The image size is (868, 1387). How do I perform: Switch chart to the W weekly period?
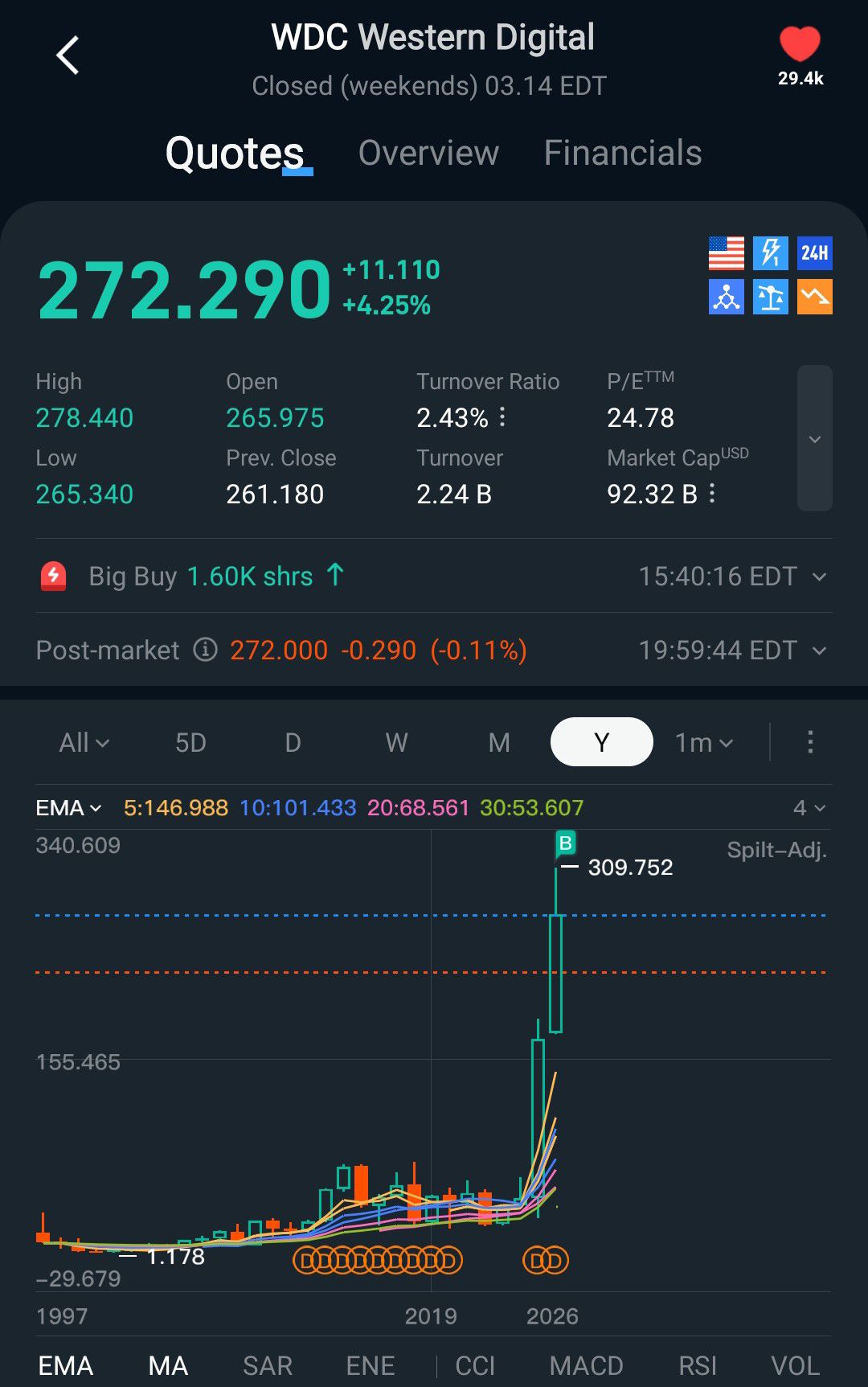396,742
